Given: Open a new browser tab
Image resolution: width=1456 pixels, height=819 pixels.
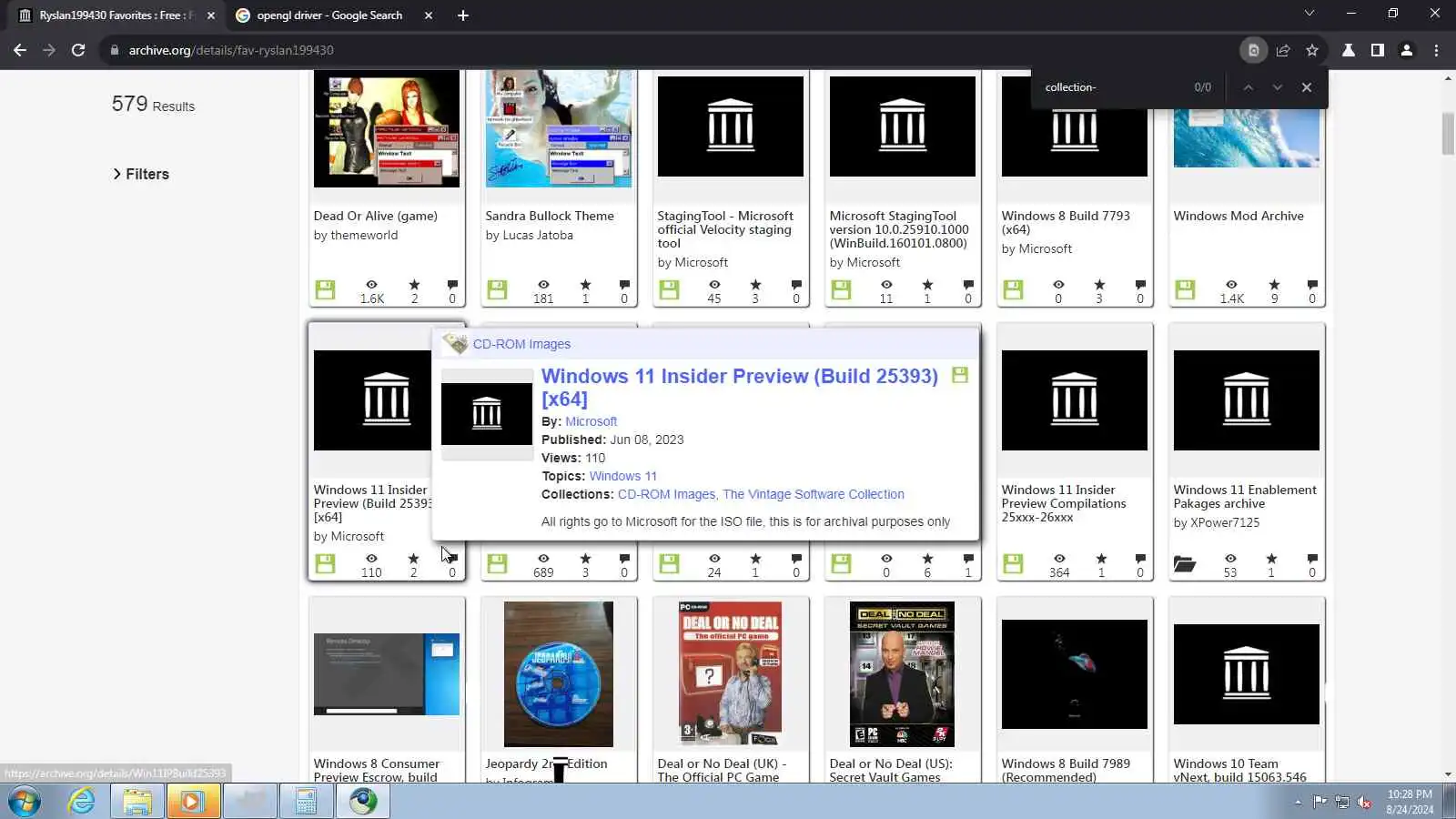Looking at the screenshot, I should [x=463, y=15].
